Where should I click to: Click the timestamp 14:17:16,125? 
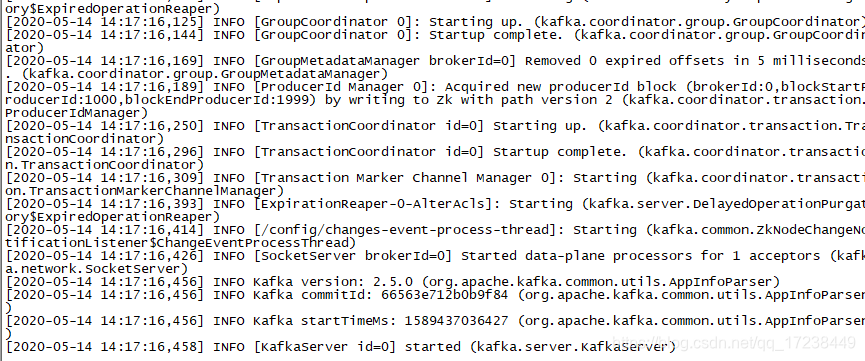[149, 22]
